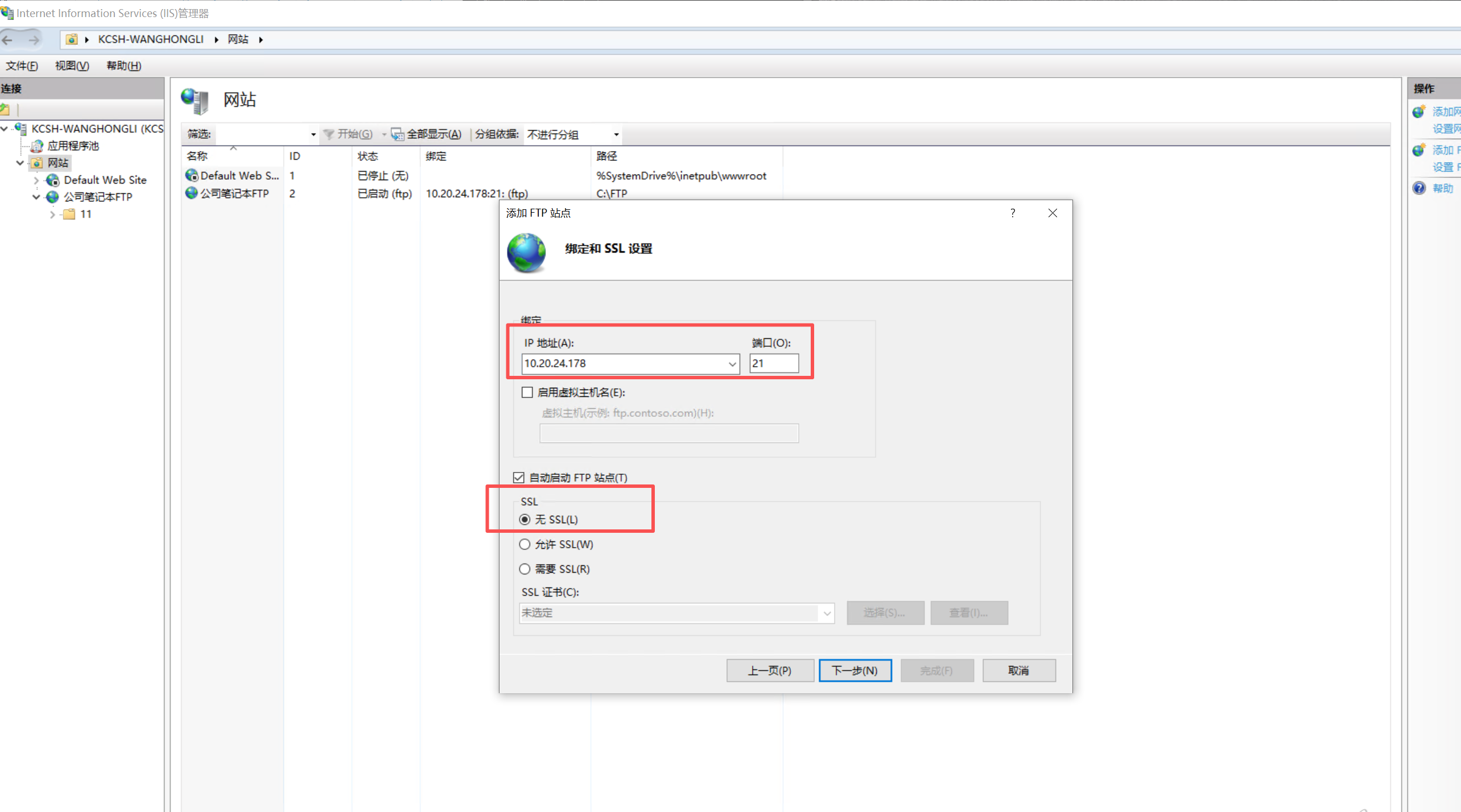This screenshot has height=812, width=1461.
Task: Click the Help icon in actions pane
Action: coord(1419,188)
